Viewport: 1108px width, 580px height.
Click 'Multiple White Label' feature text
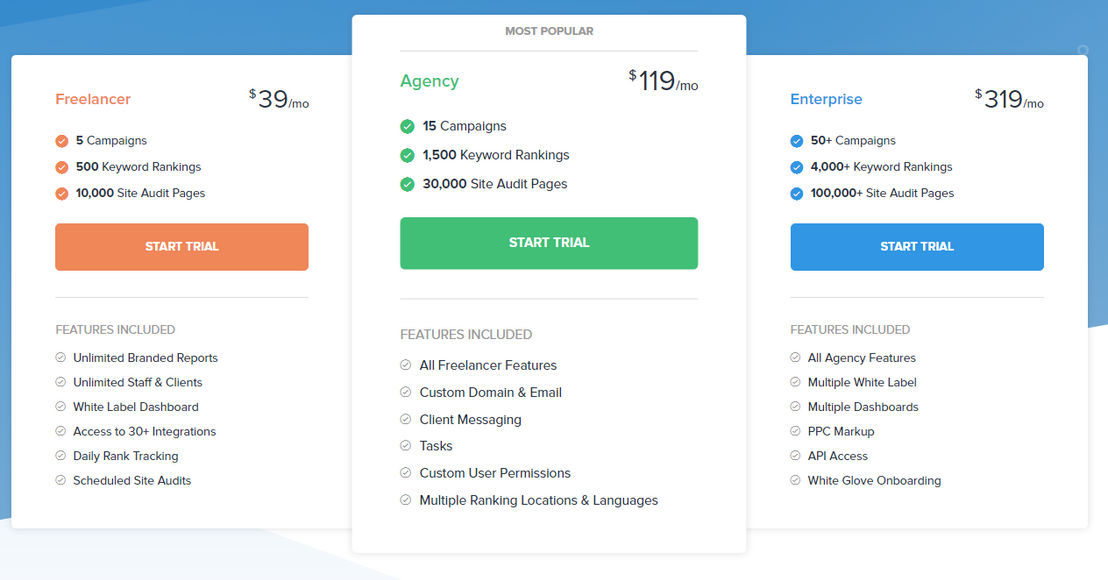(x=862, y=382)
